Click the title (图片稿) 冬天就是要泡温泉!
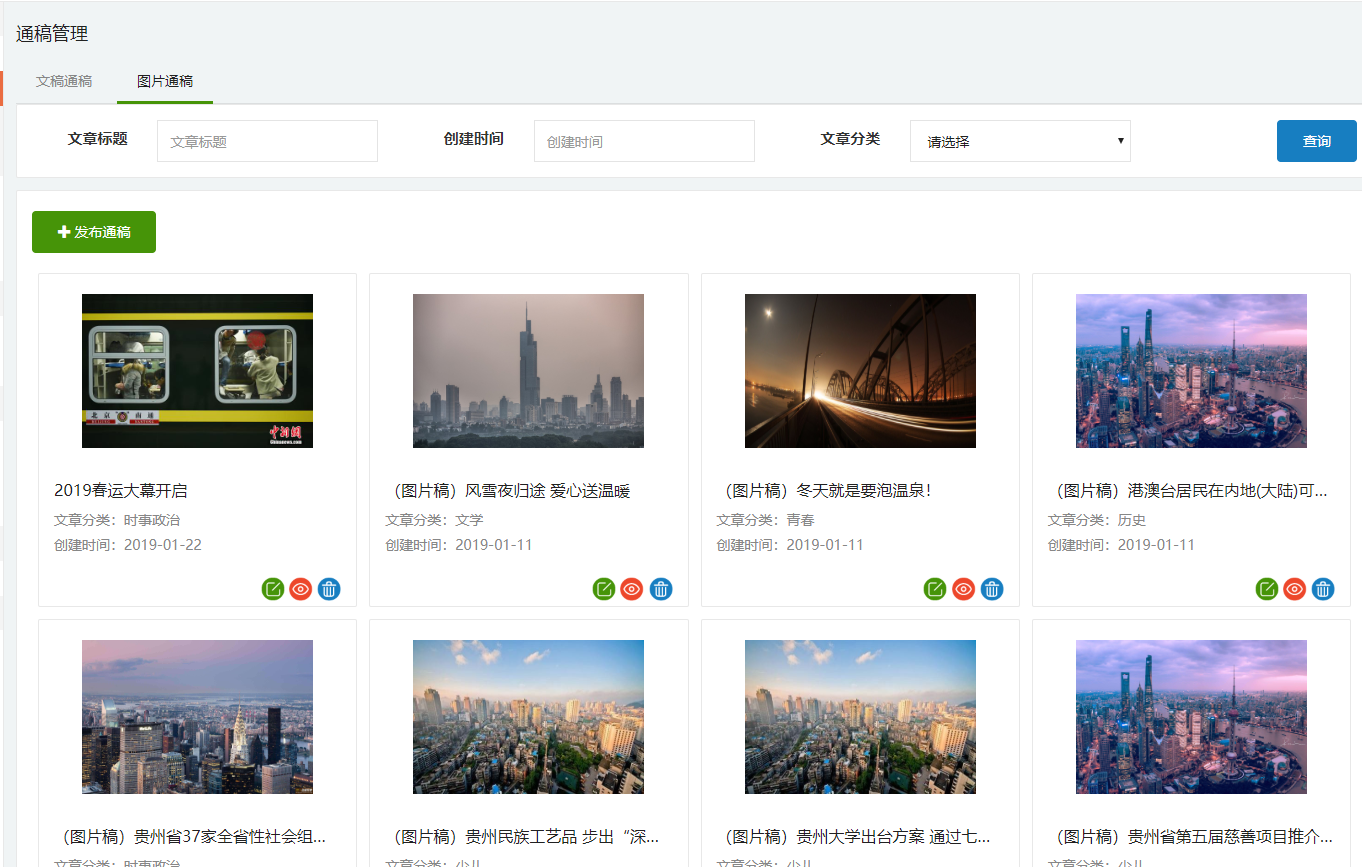Screen dimensions: 1362x867 tap(825, 491)
